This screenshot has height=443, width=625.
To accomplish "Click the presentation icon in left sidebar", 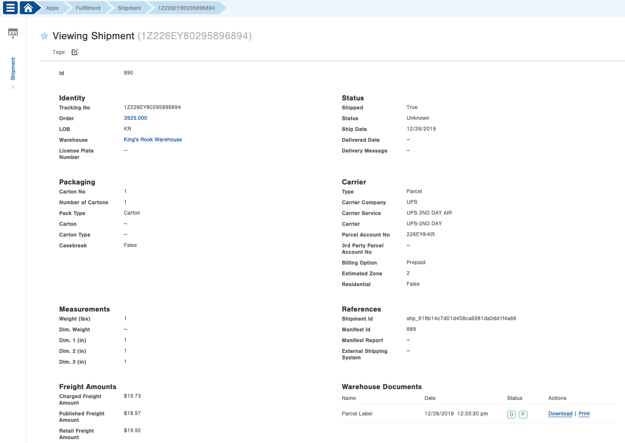I will click(x=13, y=33).
